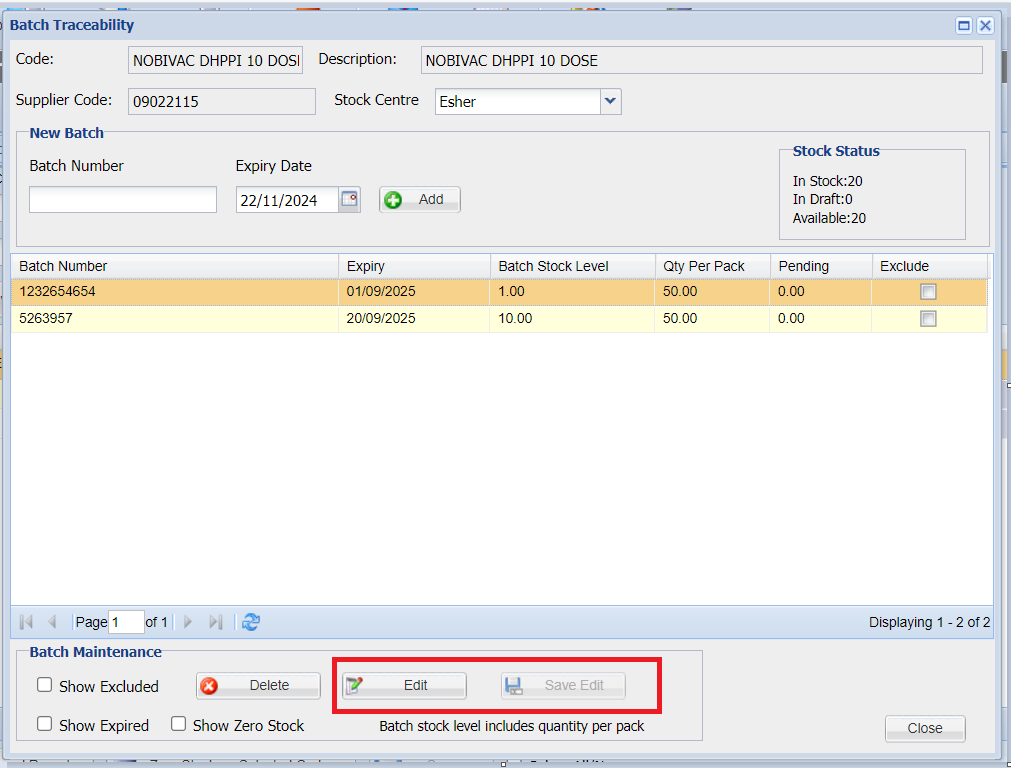The image size is (1011, 768).
Task: Click the Description field
Action: (702, 60)
